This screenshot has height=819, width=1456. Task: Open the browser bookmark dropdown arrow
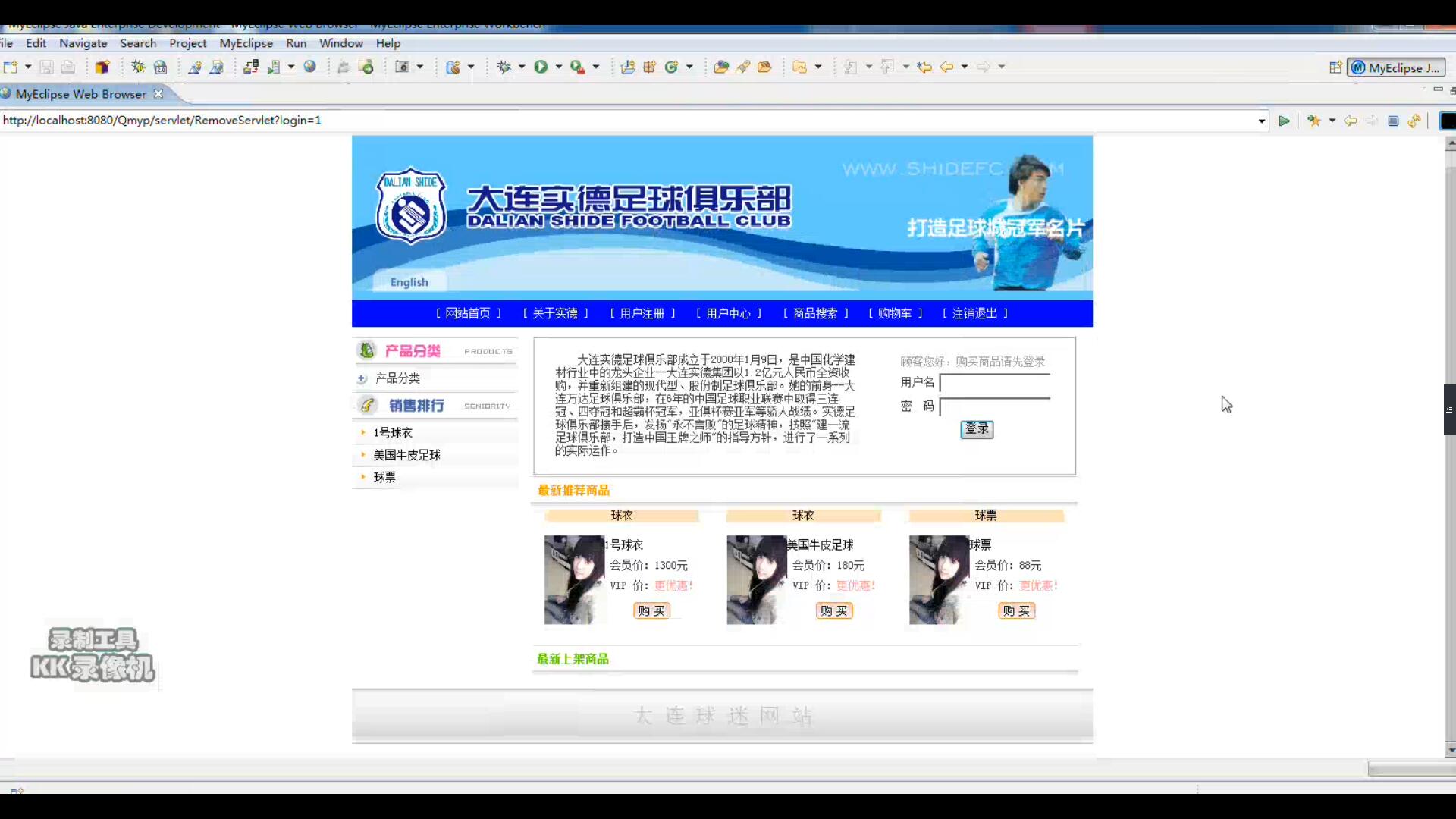(1332, 121)
